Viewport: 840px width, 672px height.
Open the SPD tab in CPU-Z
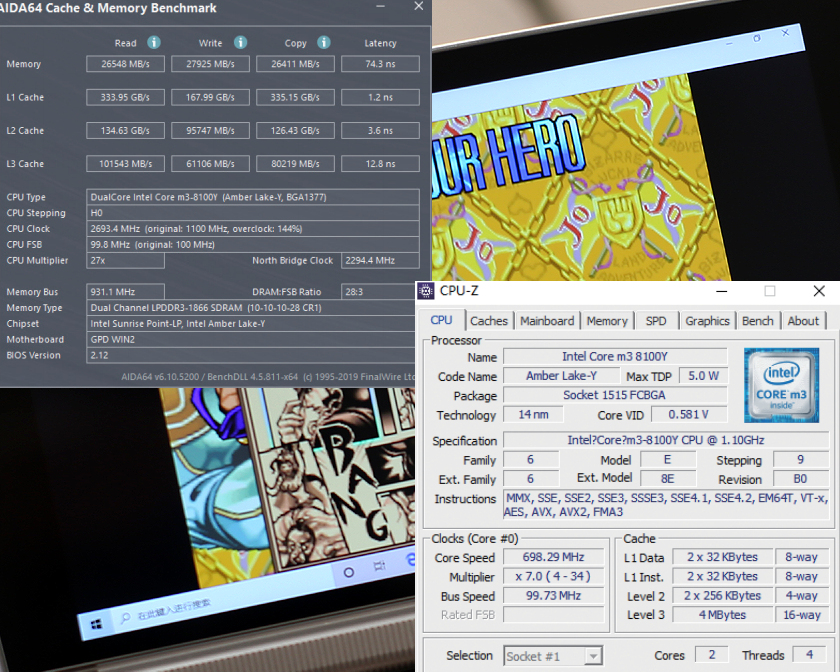click(x=656, y=321)
